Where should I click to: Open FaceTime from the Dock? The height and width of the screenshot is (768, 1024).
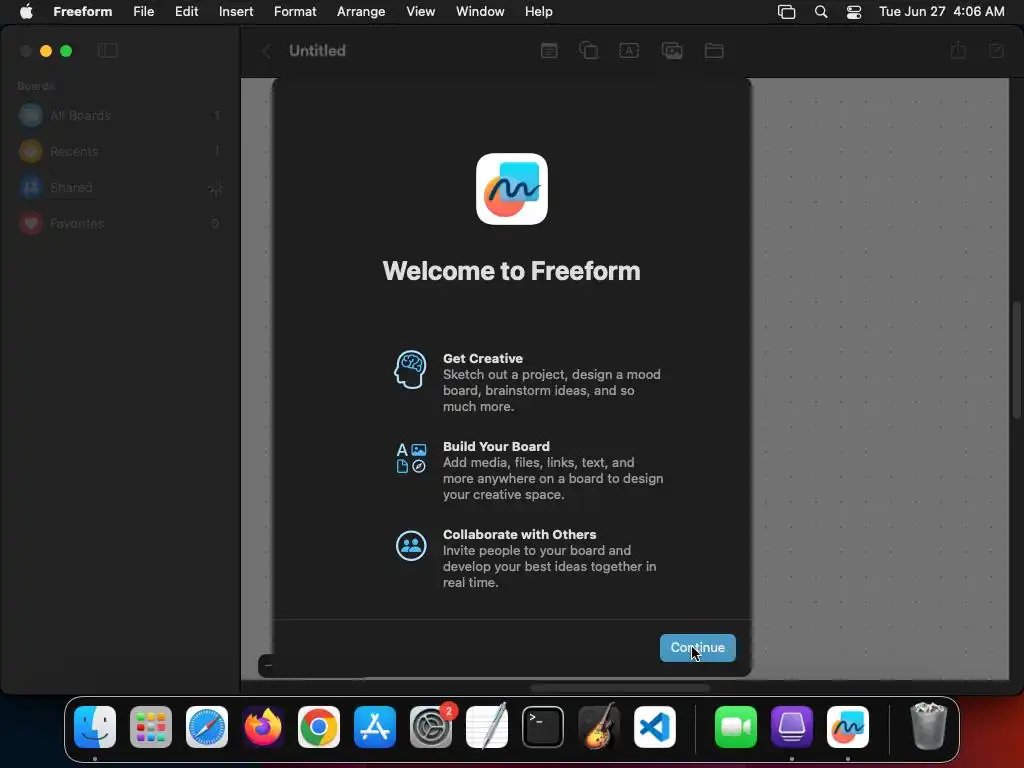(x=736, y=727)
